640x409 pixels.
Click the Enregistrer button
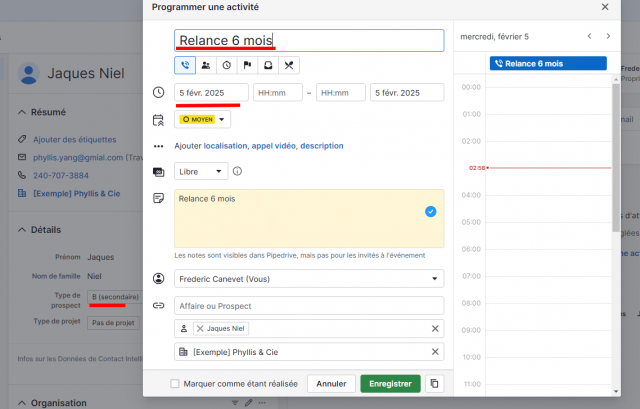(390, 384)
